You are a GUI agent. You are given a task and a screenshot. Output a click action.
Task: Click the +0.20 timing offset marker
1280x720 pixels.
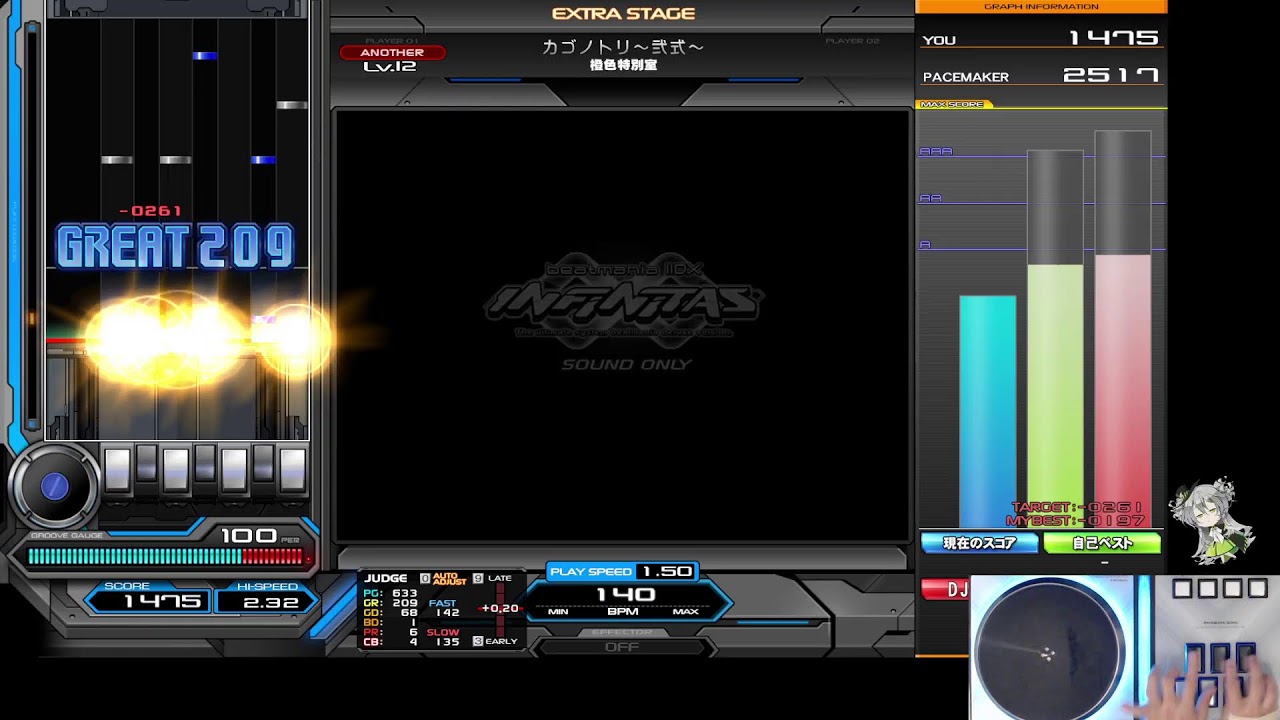500,608
